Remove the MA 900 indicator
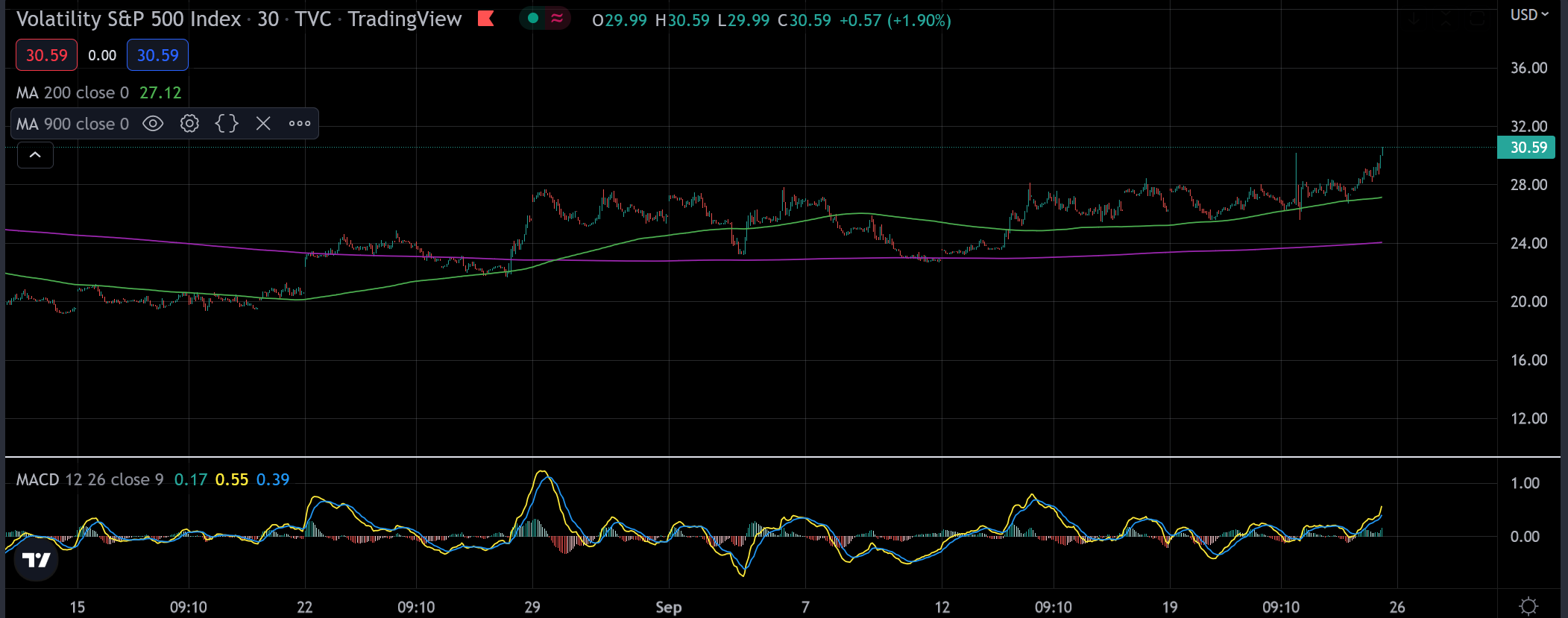The width and height of the screenshot is (1568, 618). click(263, 124)
